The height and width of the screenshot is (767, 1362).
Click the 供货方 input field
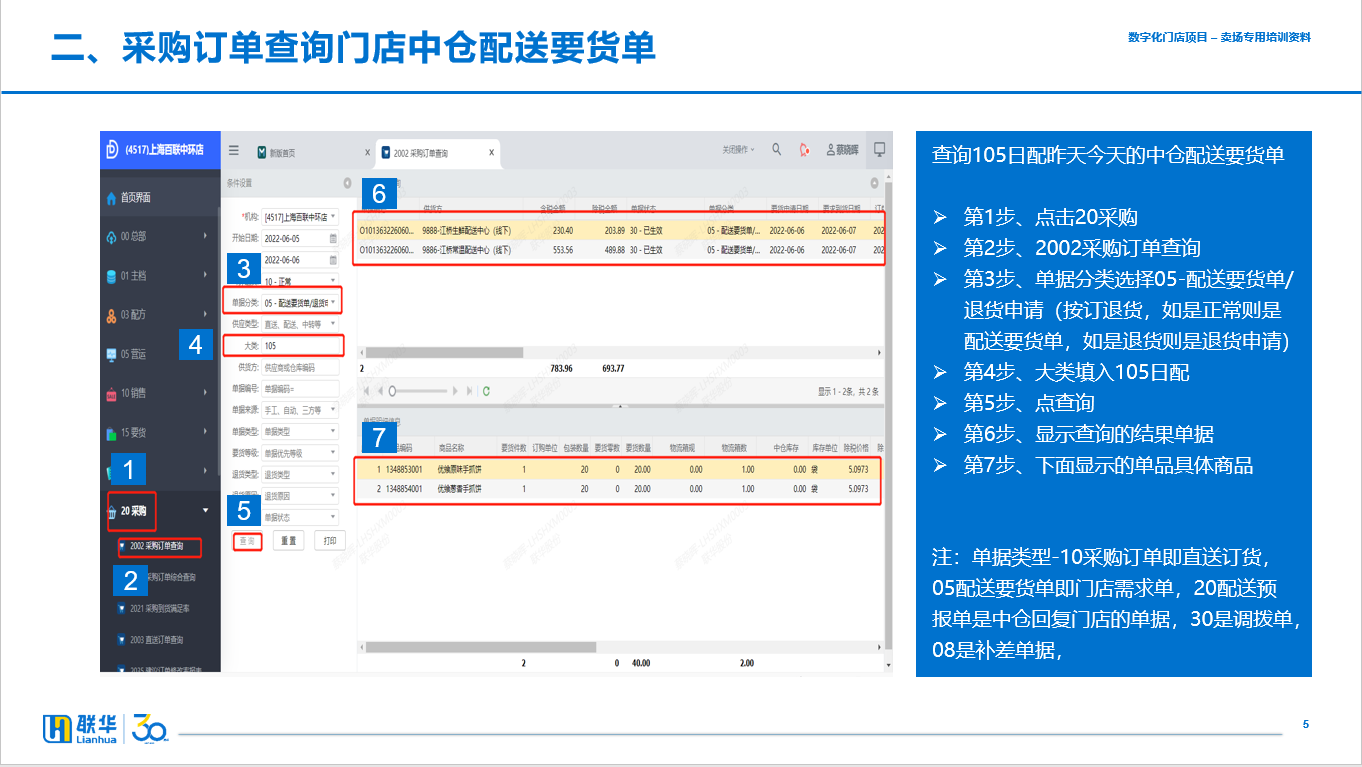300,367
